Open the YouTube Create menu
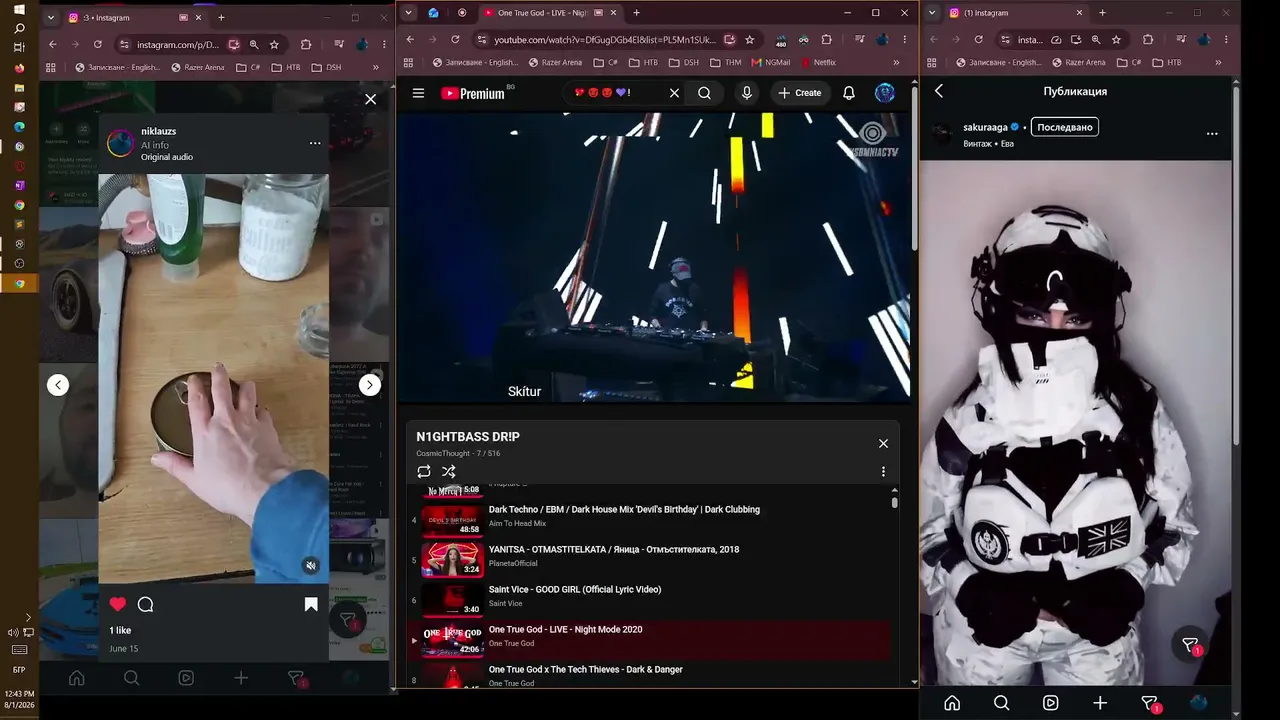Image resolution: width=1280 pixels, height=720 pixels. pos(800,93)
